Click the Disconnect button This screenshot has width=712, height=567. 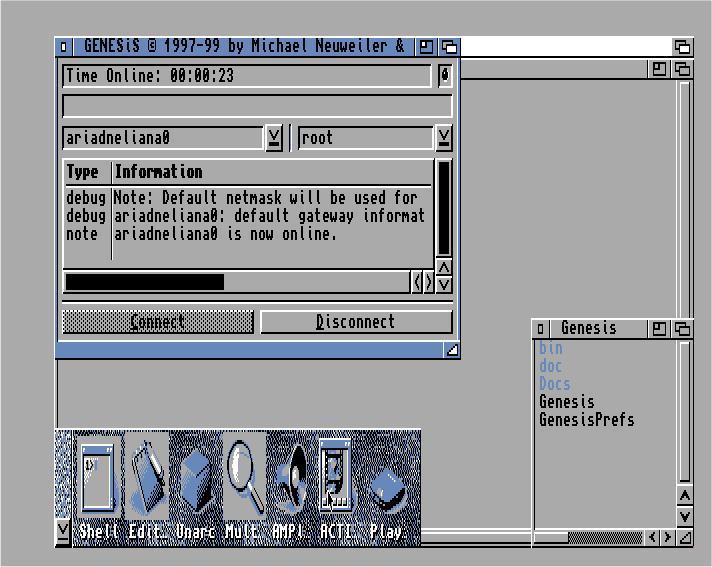tap(356, 322)
